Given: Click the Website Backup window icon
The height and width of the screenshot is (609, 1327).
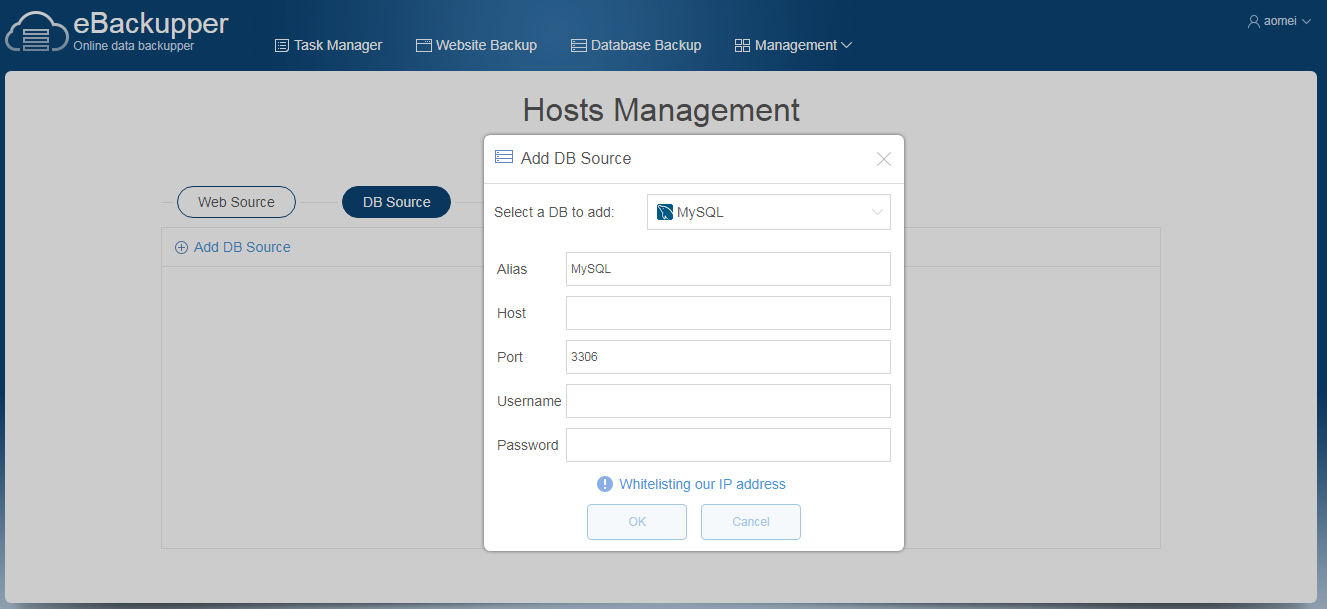Looking at the screenshot, I should [x=424, y=45].
